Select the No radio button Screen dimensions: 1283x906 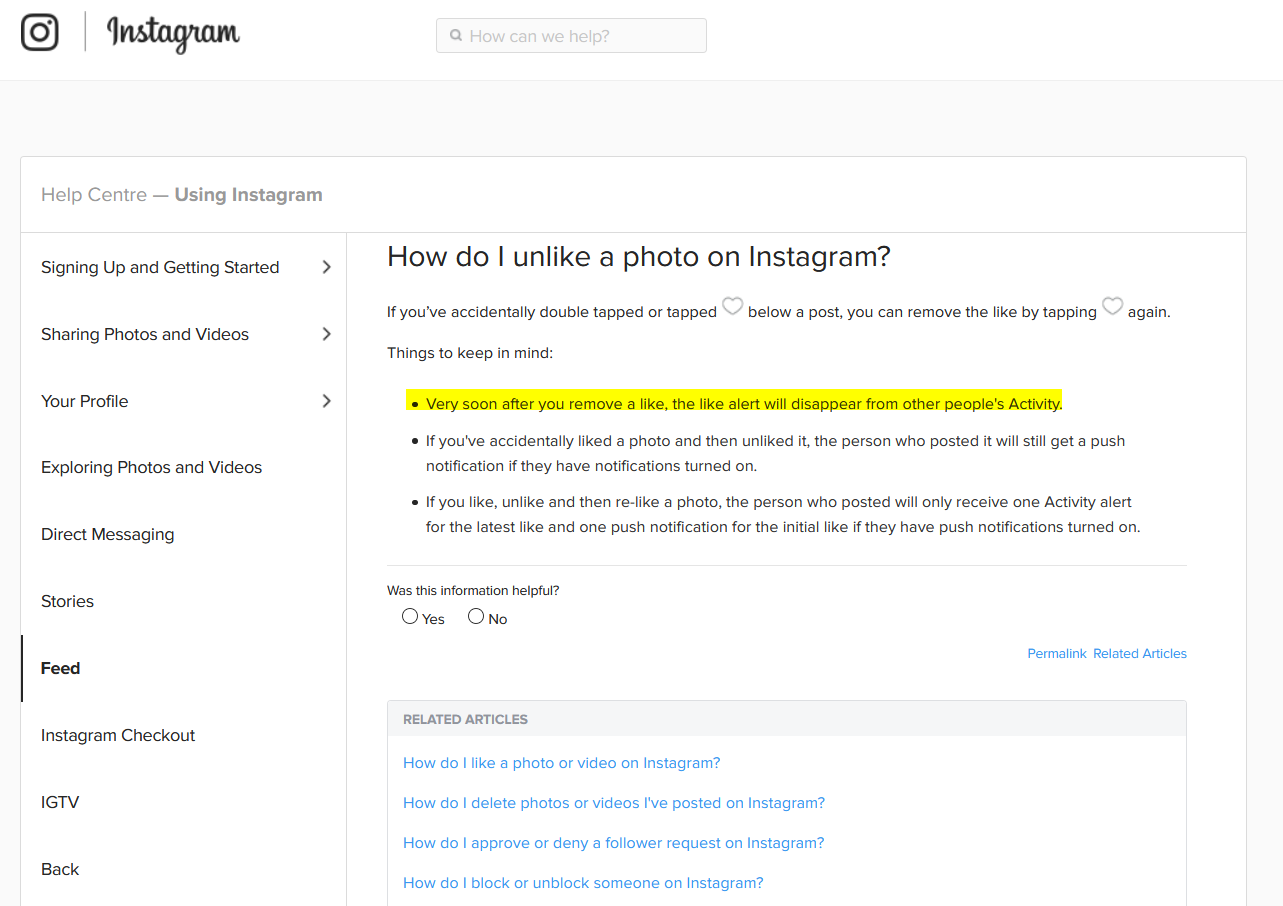pos(476,617)
